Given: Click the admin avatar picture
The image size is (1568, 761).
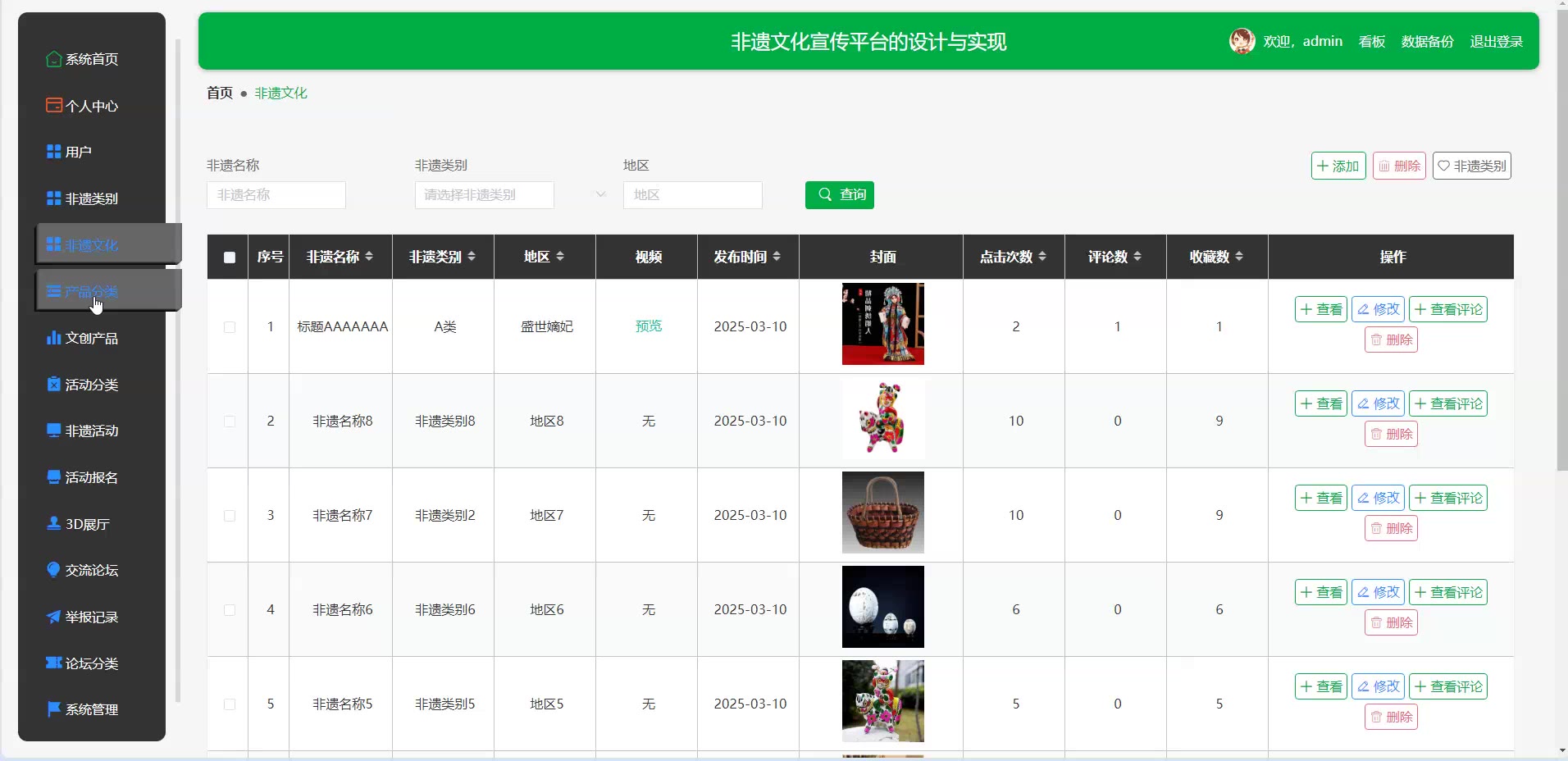Looking at the screenshot, I should click(1242, 41).
